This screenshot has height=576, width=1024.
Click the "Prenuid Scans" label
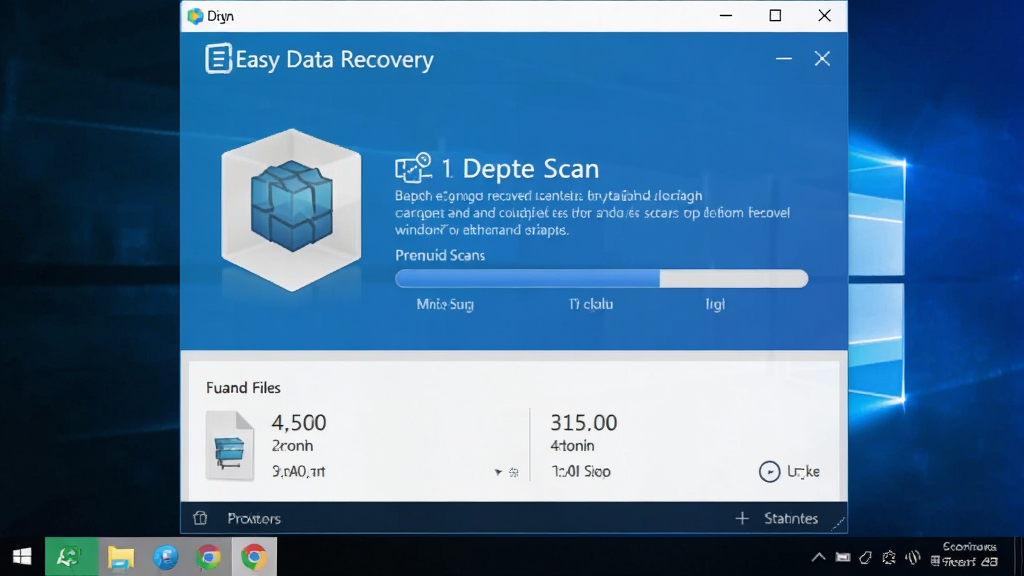point(440,255)
